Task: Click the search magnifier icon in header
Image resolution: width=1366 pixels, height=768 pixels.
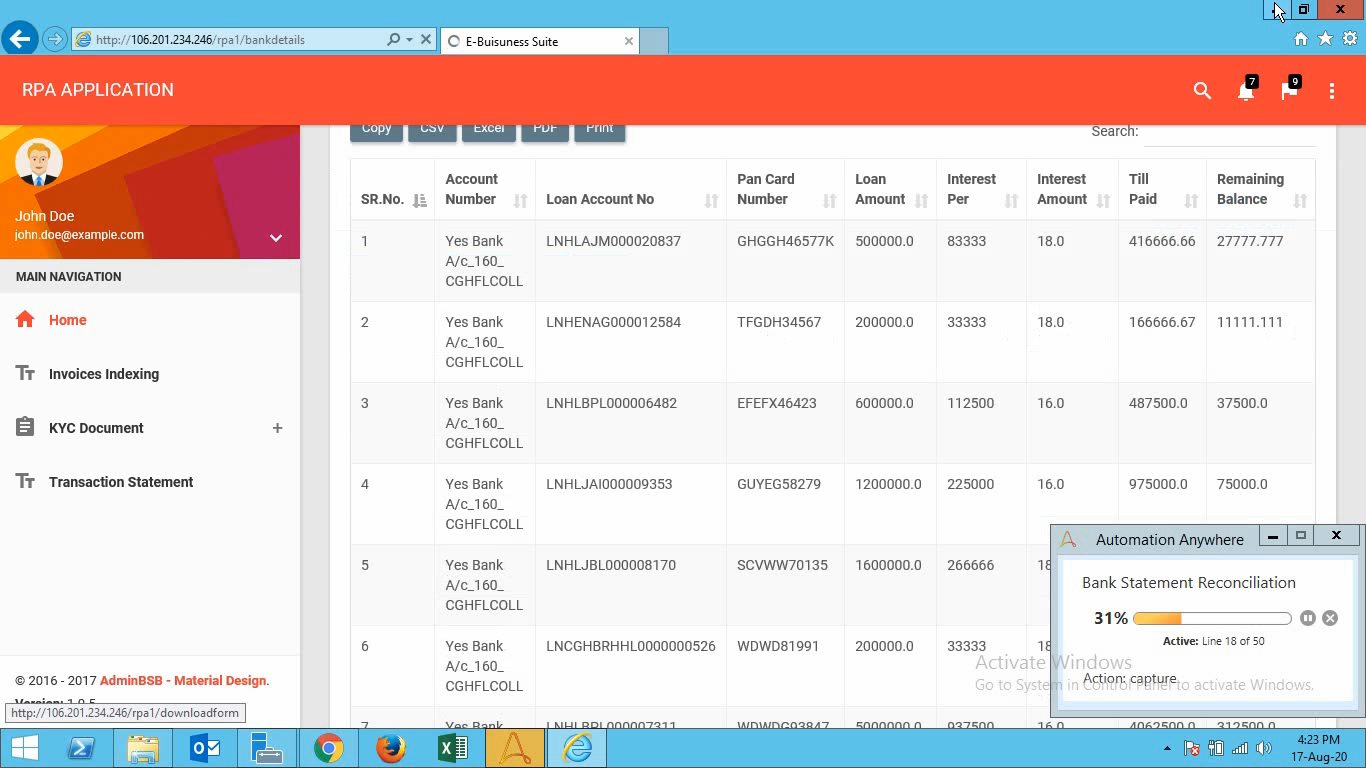Action: coord(1202,91)
